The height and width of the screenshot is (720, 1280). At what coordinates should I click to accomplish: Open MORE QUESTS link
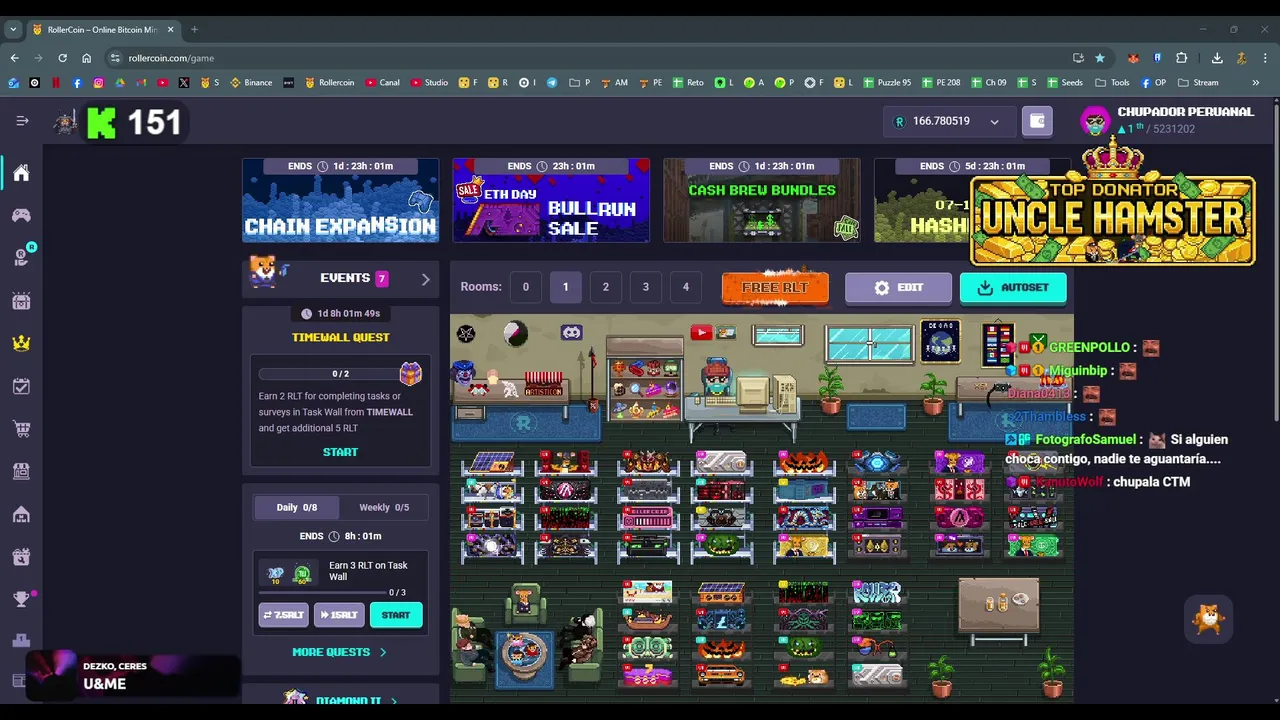[x=339, y=652]
